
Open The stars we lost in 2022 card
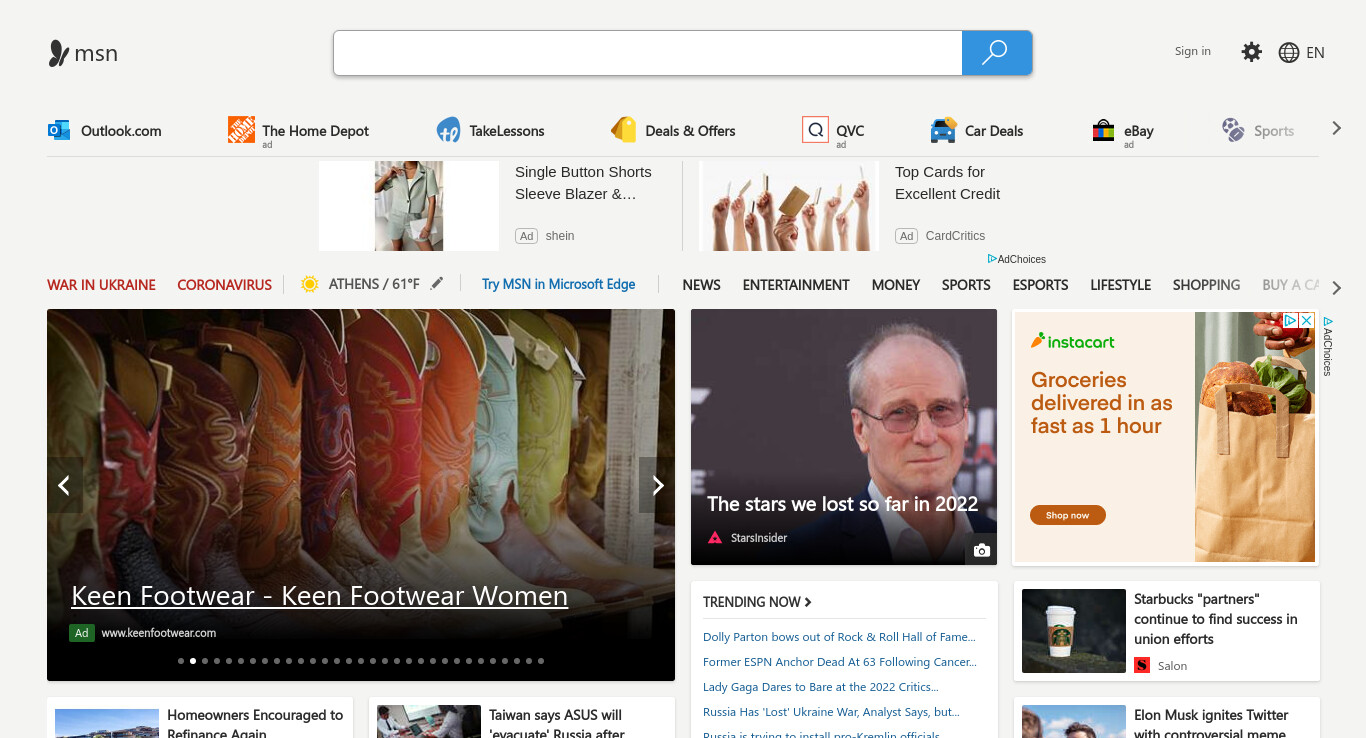tap(844, 437)
